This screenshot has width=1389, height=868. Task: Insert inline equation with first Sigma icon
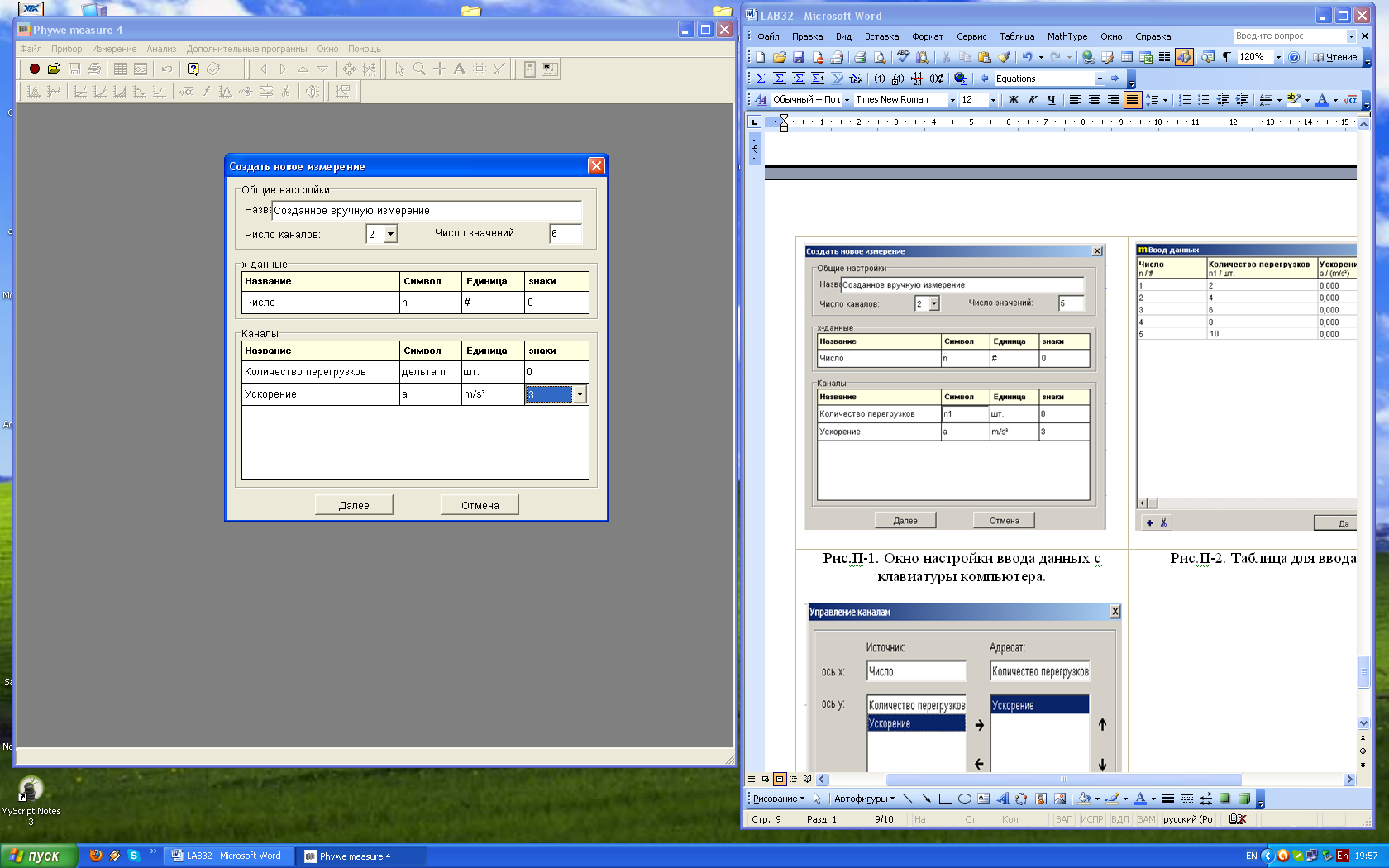(761, 79)
